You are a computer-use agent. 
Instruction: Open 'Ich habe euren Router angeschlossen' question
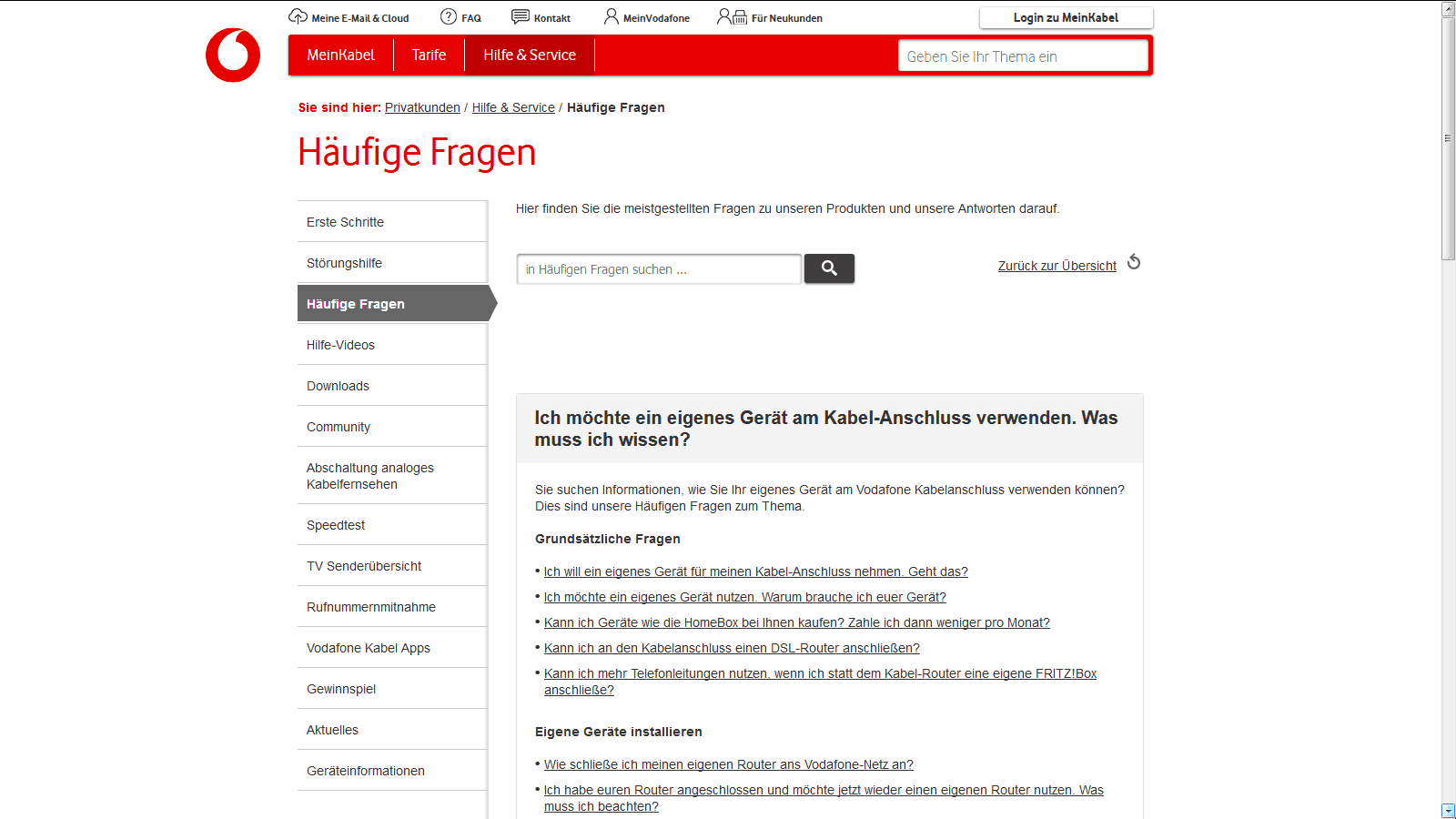click(x=824, y=798)
